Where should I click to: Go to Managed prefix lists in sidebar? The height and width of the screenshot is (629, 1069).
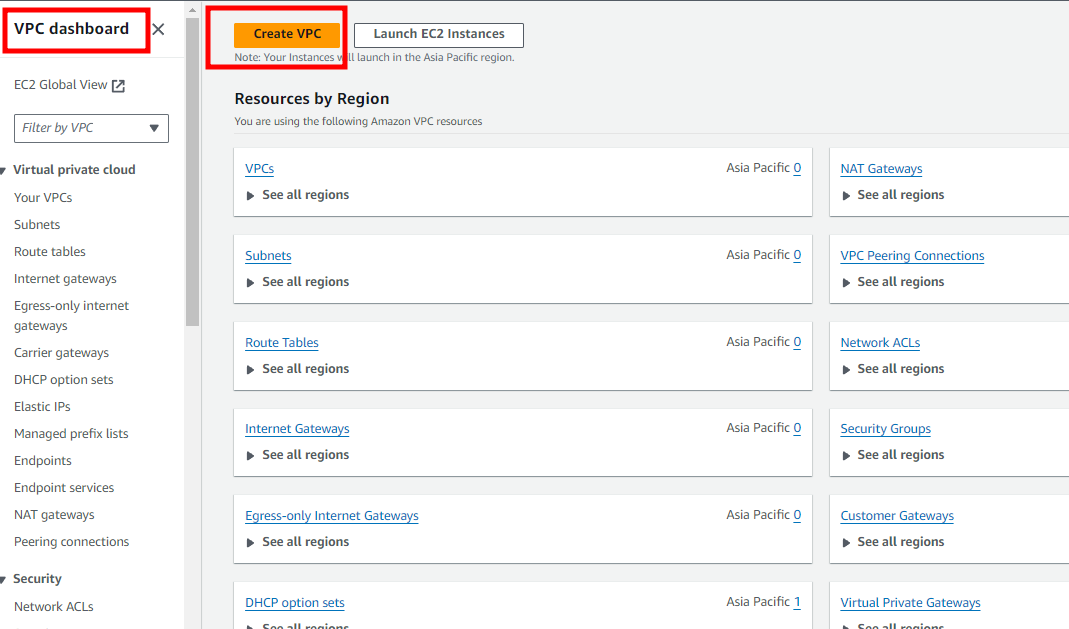pyautogui.click(x=71, y=433)
